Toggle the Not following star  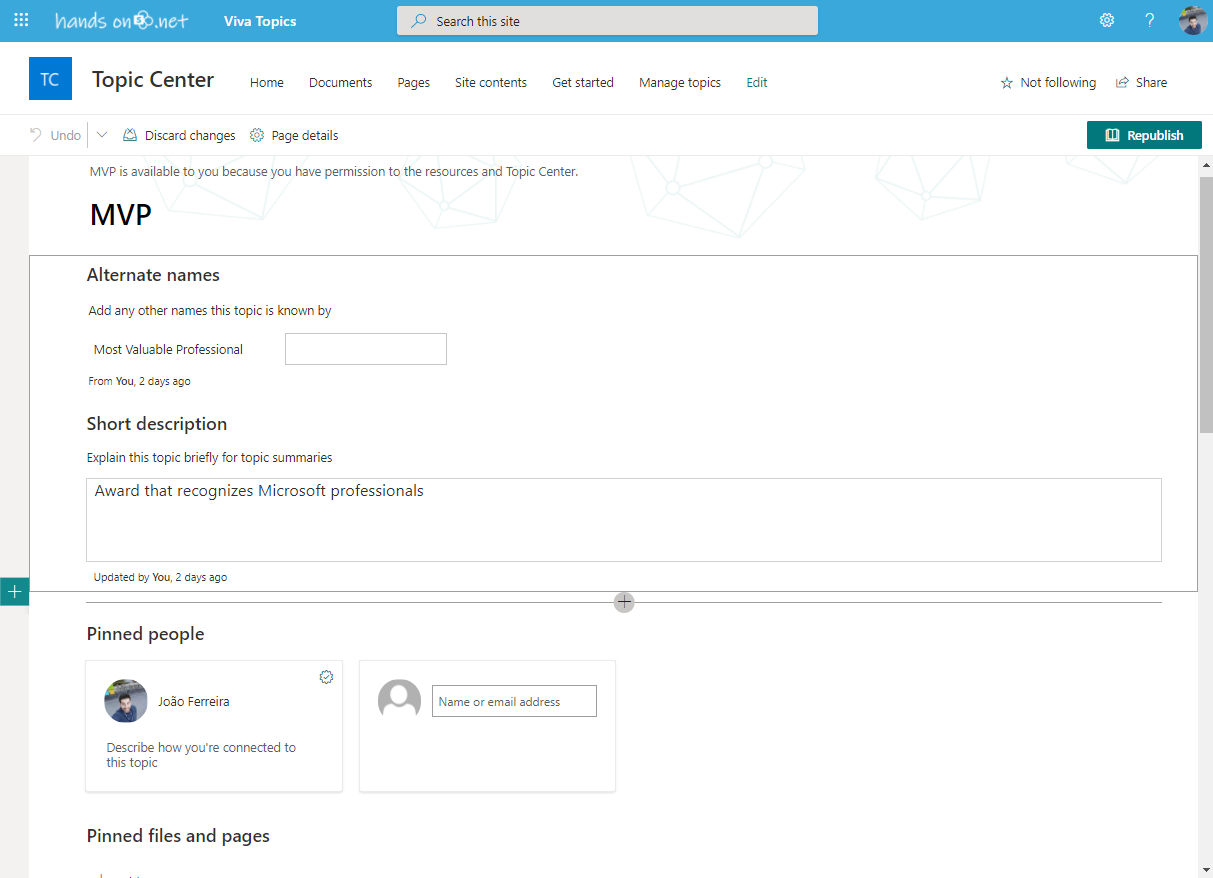(1048, 83)
